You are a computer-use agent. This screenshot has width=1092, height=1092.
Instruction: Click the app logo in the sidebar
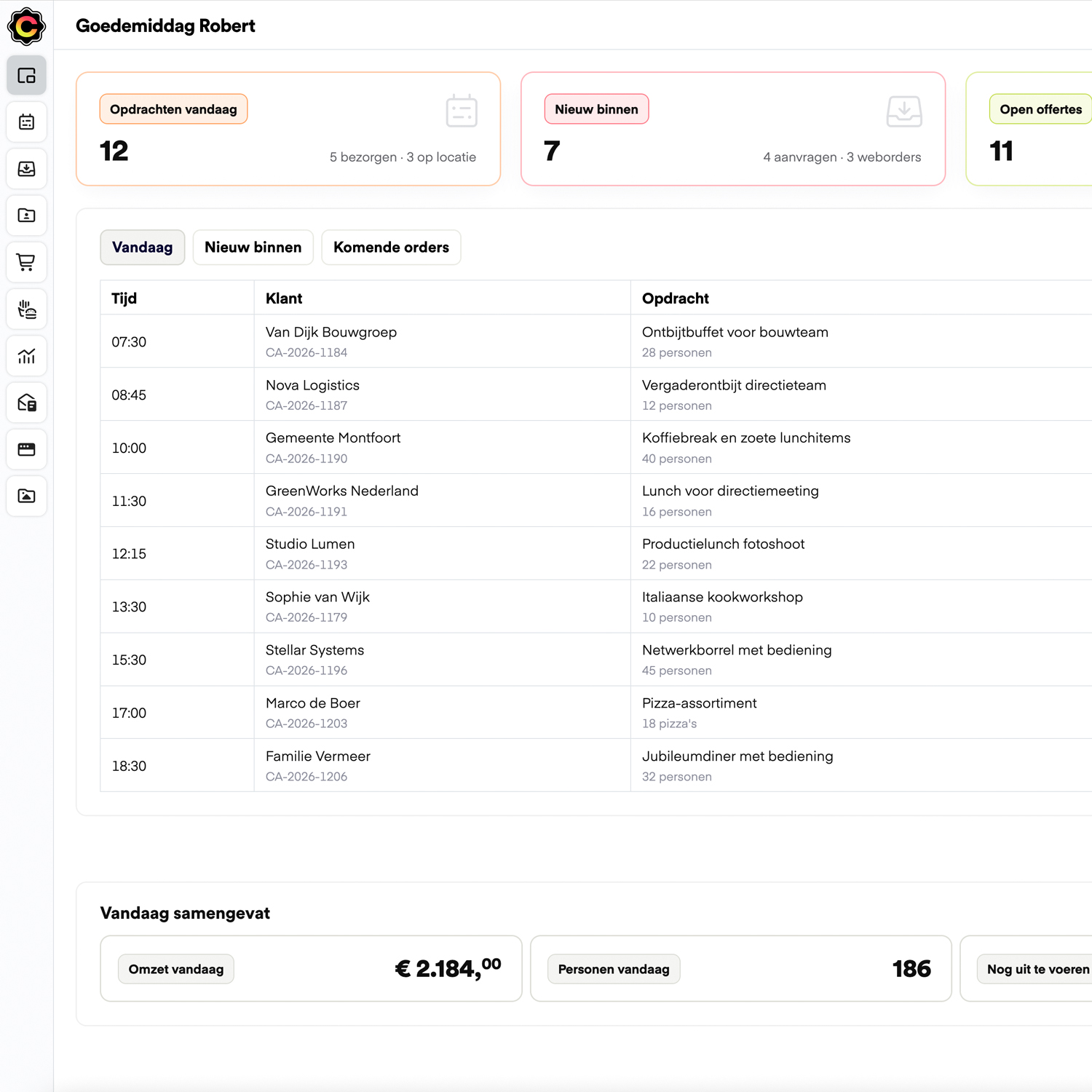pos(26,26)
